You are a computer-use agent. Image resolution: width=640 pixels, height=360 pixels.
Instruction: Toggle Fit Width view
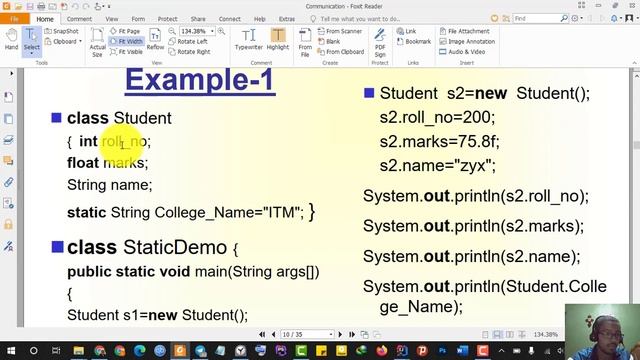coord(126,41)
